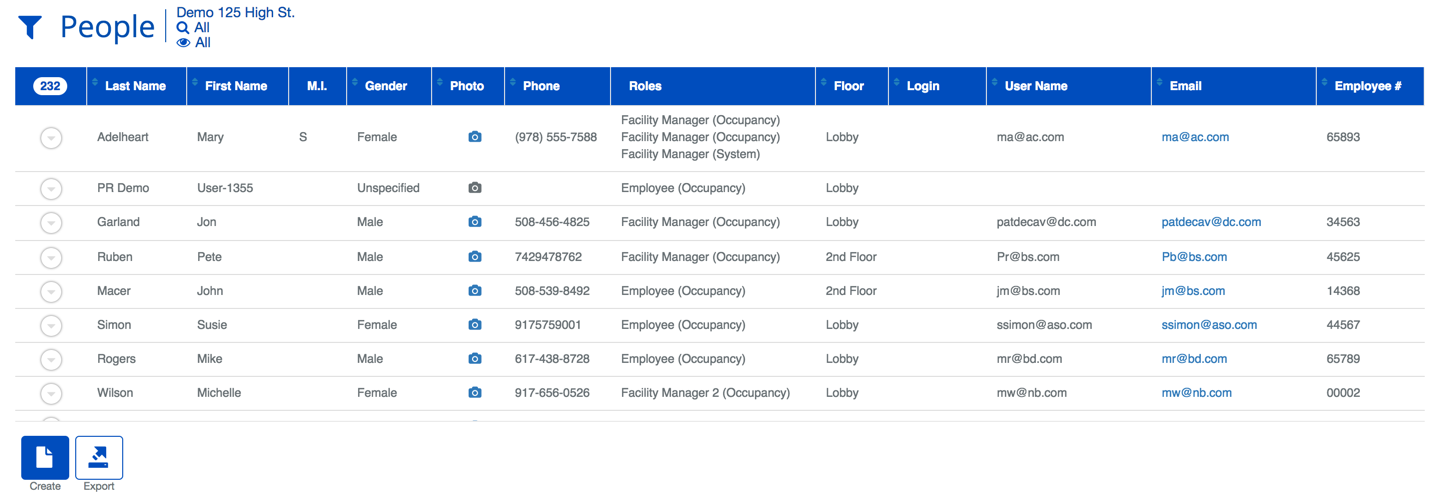Open email link ssimon@aso.com
1440x500 pixels.
1209,325
